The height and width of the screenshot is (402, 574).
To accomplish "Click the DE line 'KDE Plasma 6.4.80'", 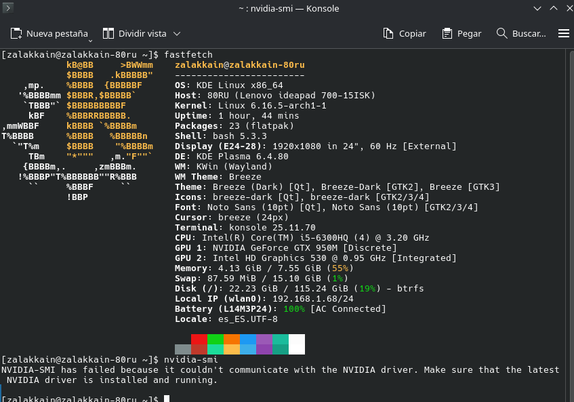I will [x=231, y=156].
